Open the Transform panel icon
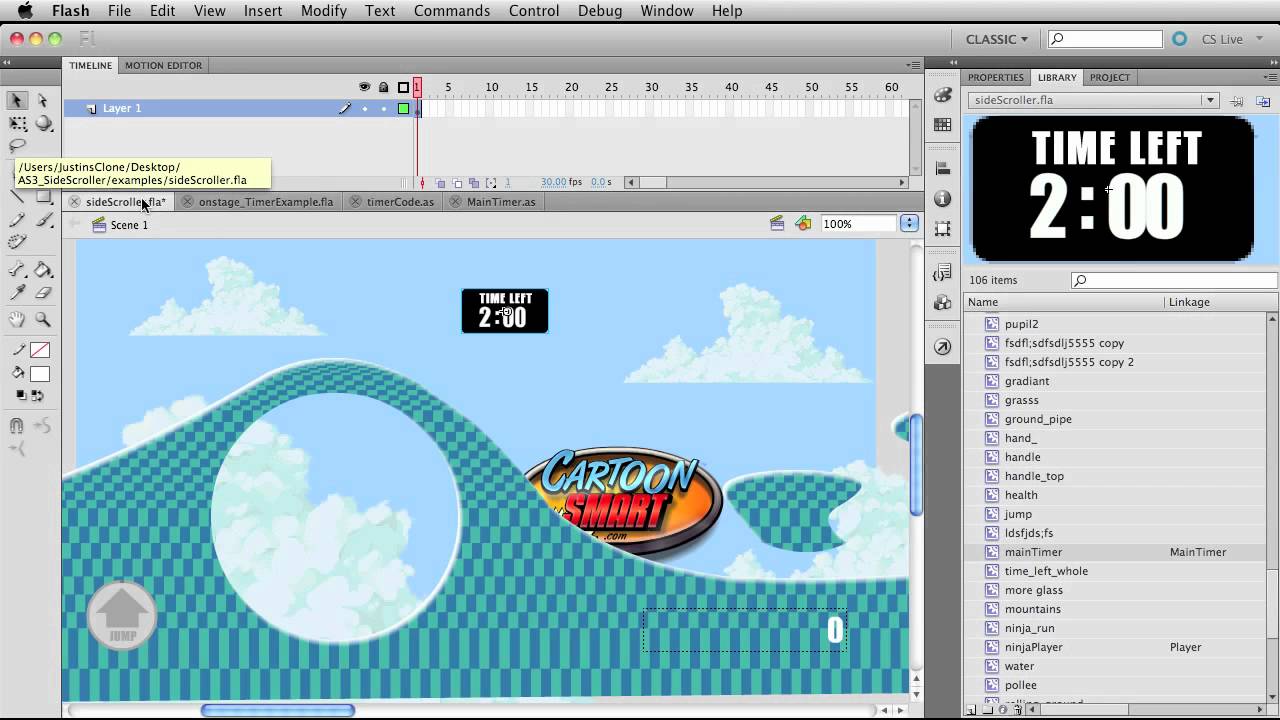This screenshot has height=720, width=1280. click(942, 229)
